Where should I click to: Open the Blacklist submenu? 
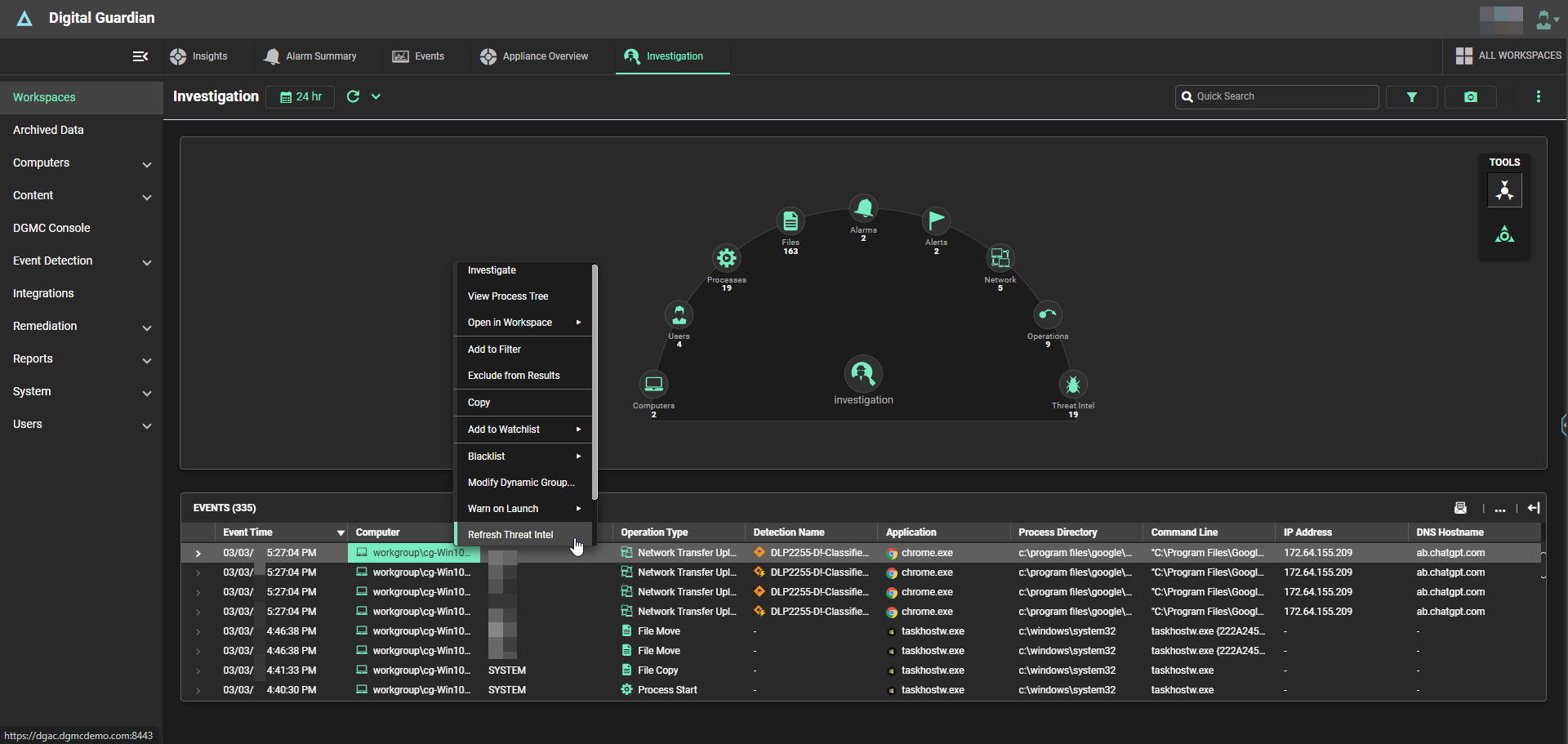point(523,457)
